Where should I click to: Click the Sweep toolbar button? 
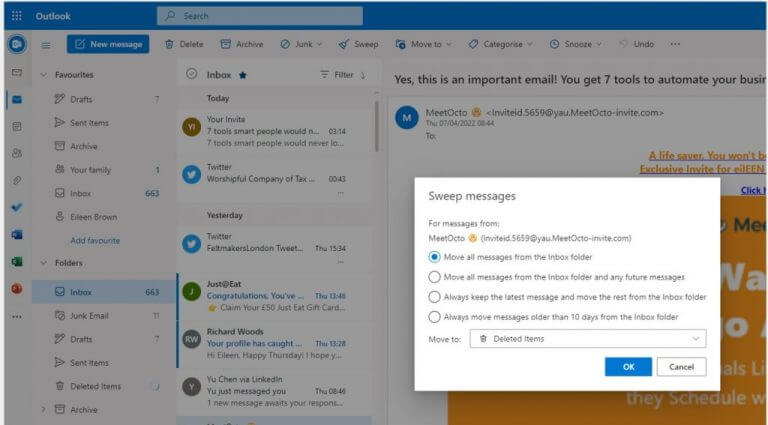pyautogui.click(x=359, y=44)
